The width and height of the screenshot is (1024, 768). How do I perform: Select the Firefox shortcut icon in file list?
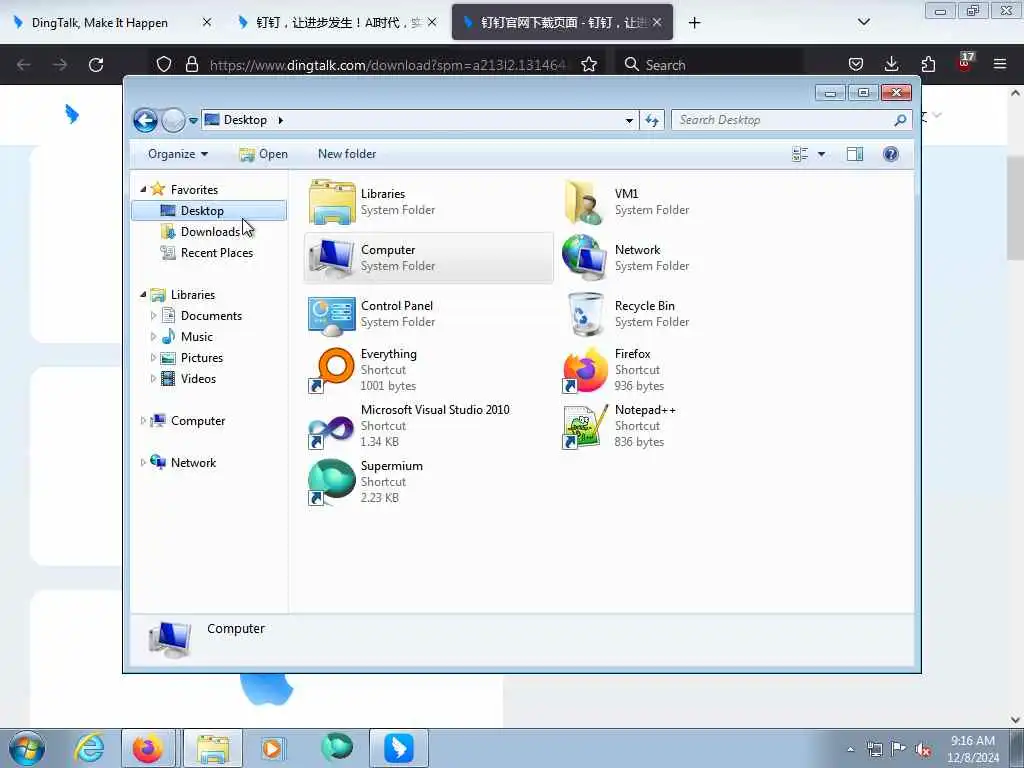pos(584,370)
